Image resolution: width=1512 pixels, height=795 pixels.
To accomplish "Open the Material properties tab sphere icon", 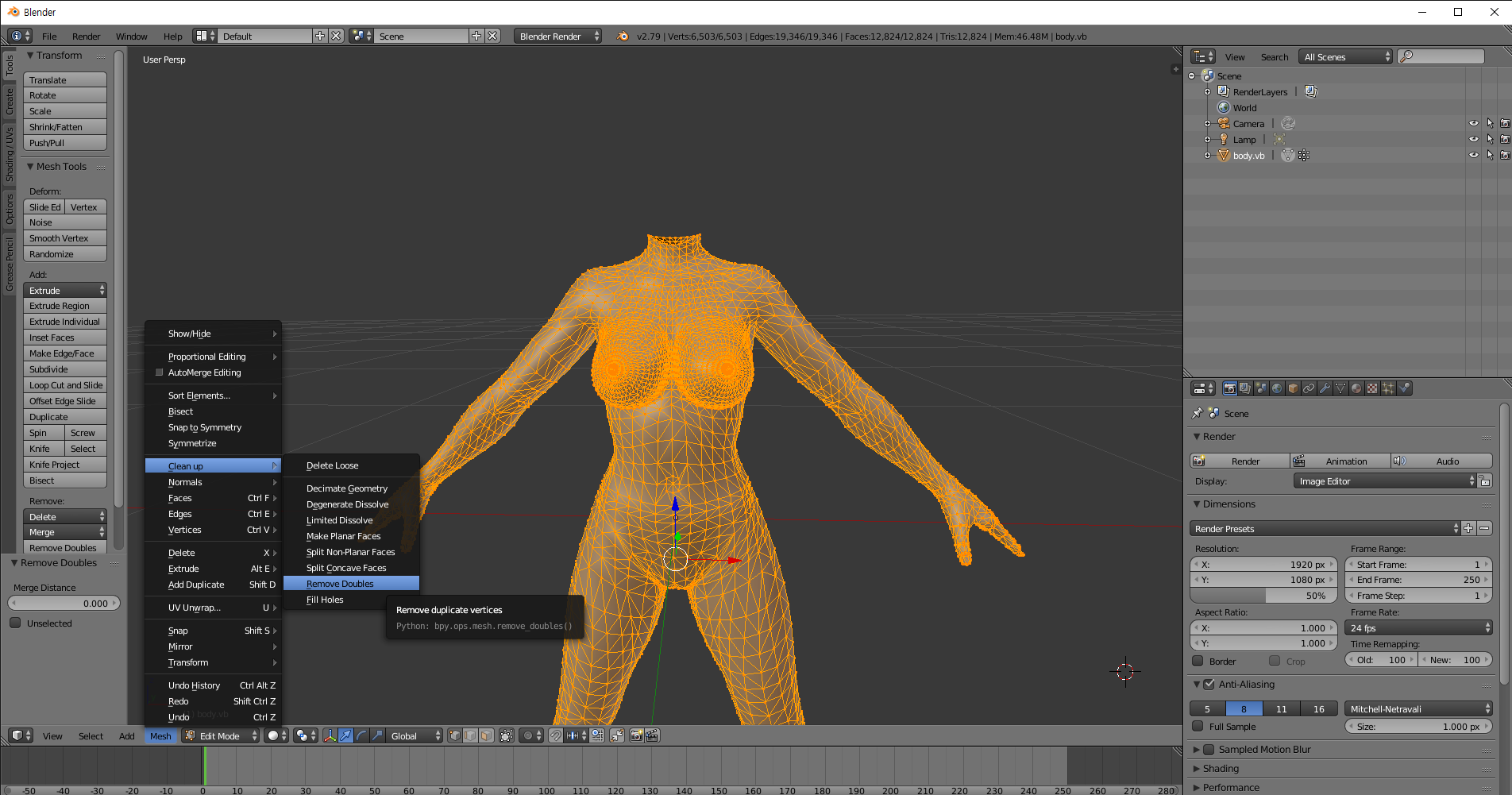I will pyautogui.click(x=1356, y=388).
